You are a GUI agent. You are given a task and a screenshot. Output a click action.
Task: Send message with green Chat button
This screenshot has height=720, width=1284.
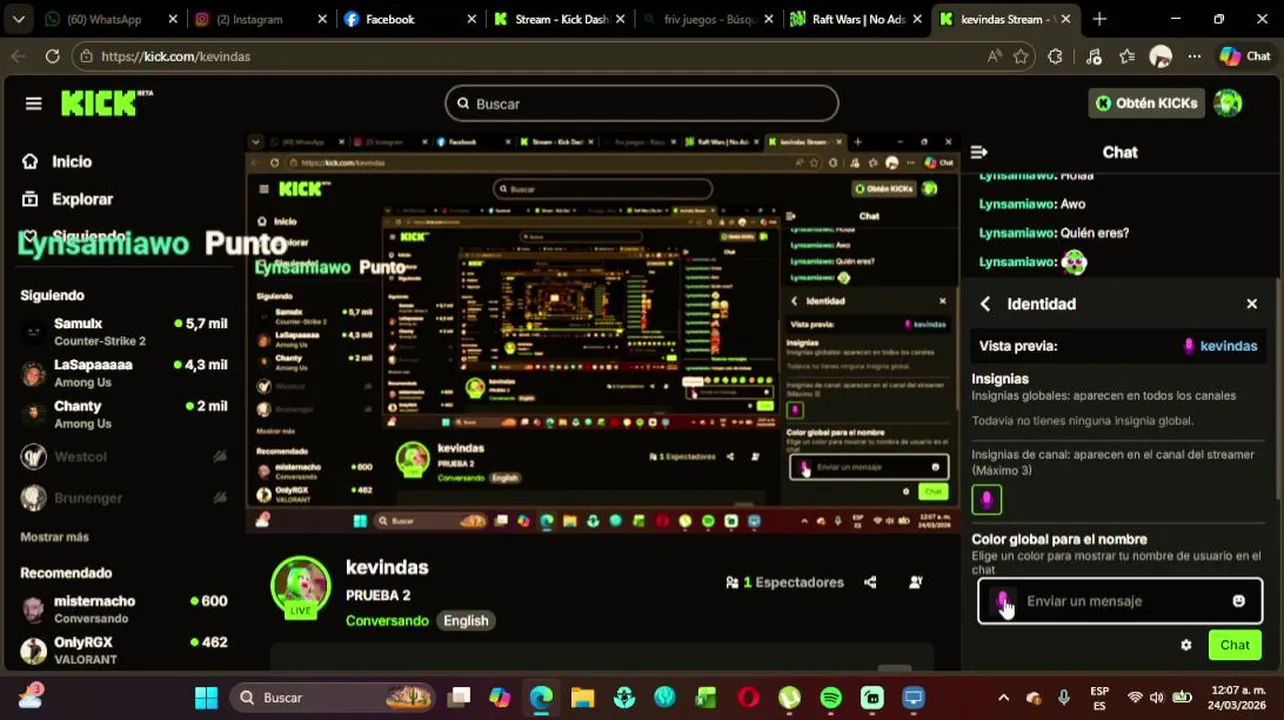click(1234, 645)
